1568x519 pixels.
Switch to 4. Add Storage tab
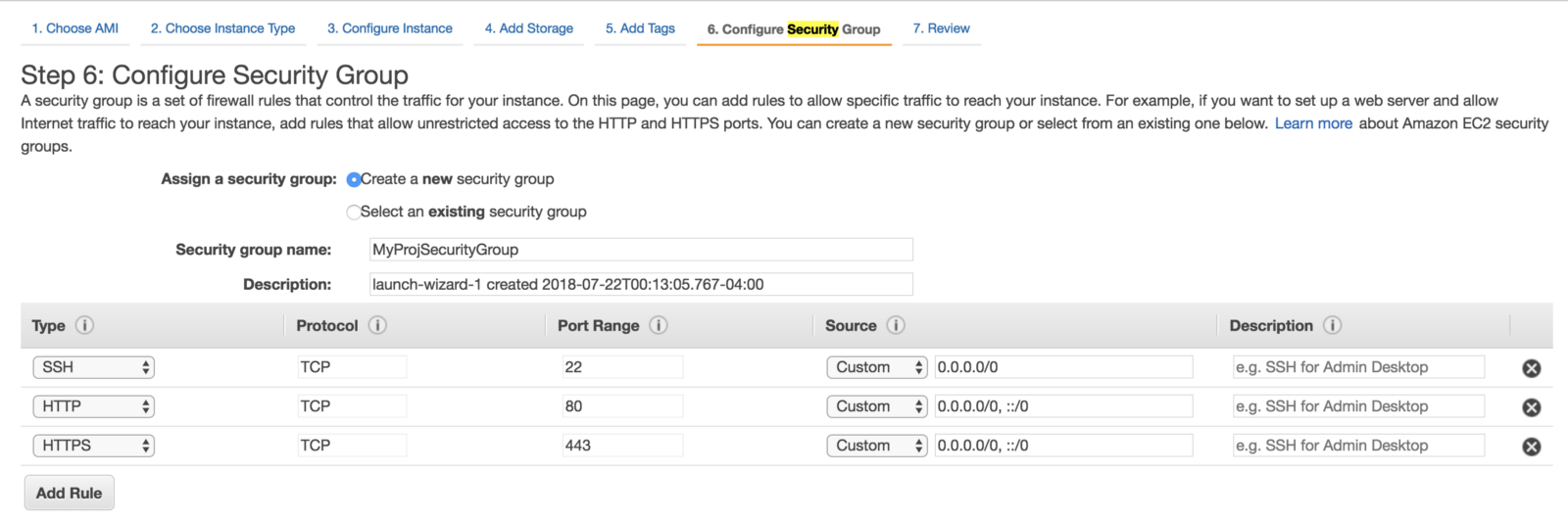point(529,28)
